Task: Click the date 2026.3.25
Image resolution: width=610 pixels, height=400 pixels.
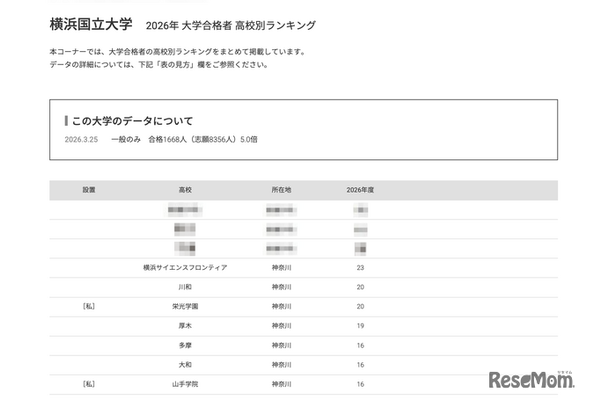Action: (x=81, y=139)
